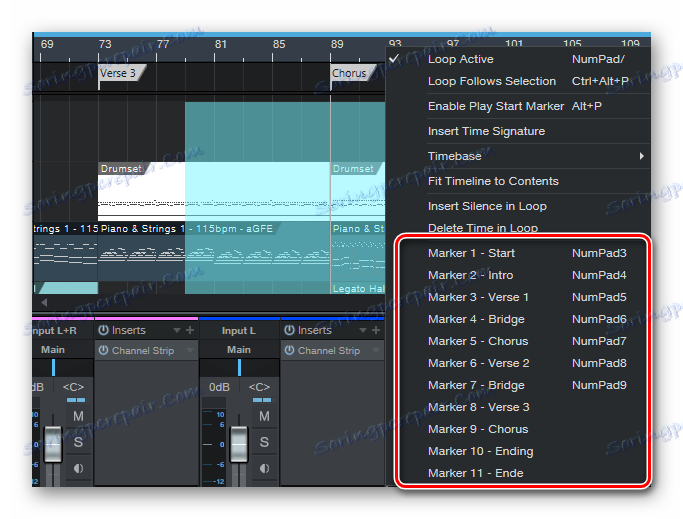The image size is (683, 519).
Task: Open Main output selector on Input L channel
Action: coord(239,349)
